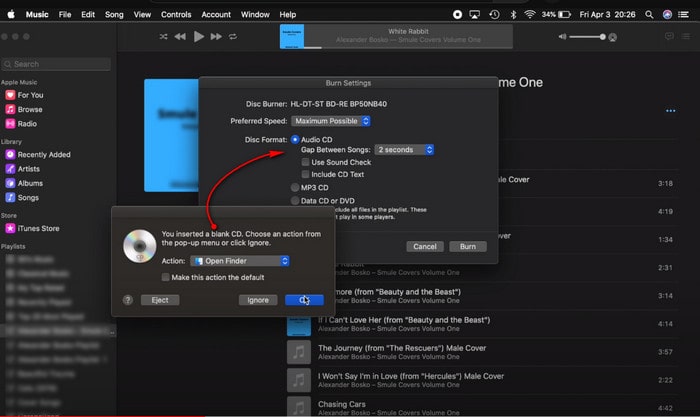Select If I Can't Love Her track
The height and width of the screenshot is (417, 700).
[482, 324]
